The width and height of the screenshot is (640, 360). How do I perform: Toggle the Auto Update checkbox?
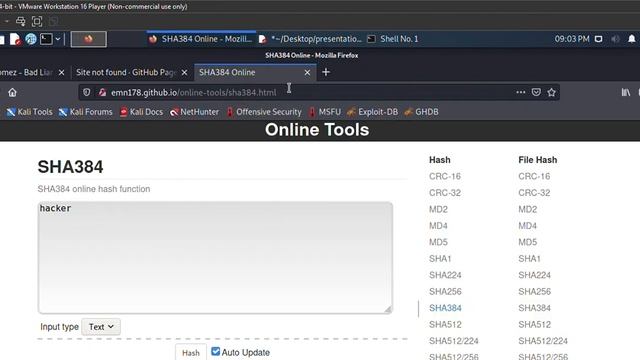[x=216, y=351]
